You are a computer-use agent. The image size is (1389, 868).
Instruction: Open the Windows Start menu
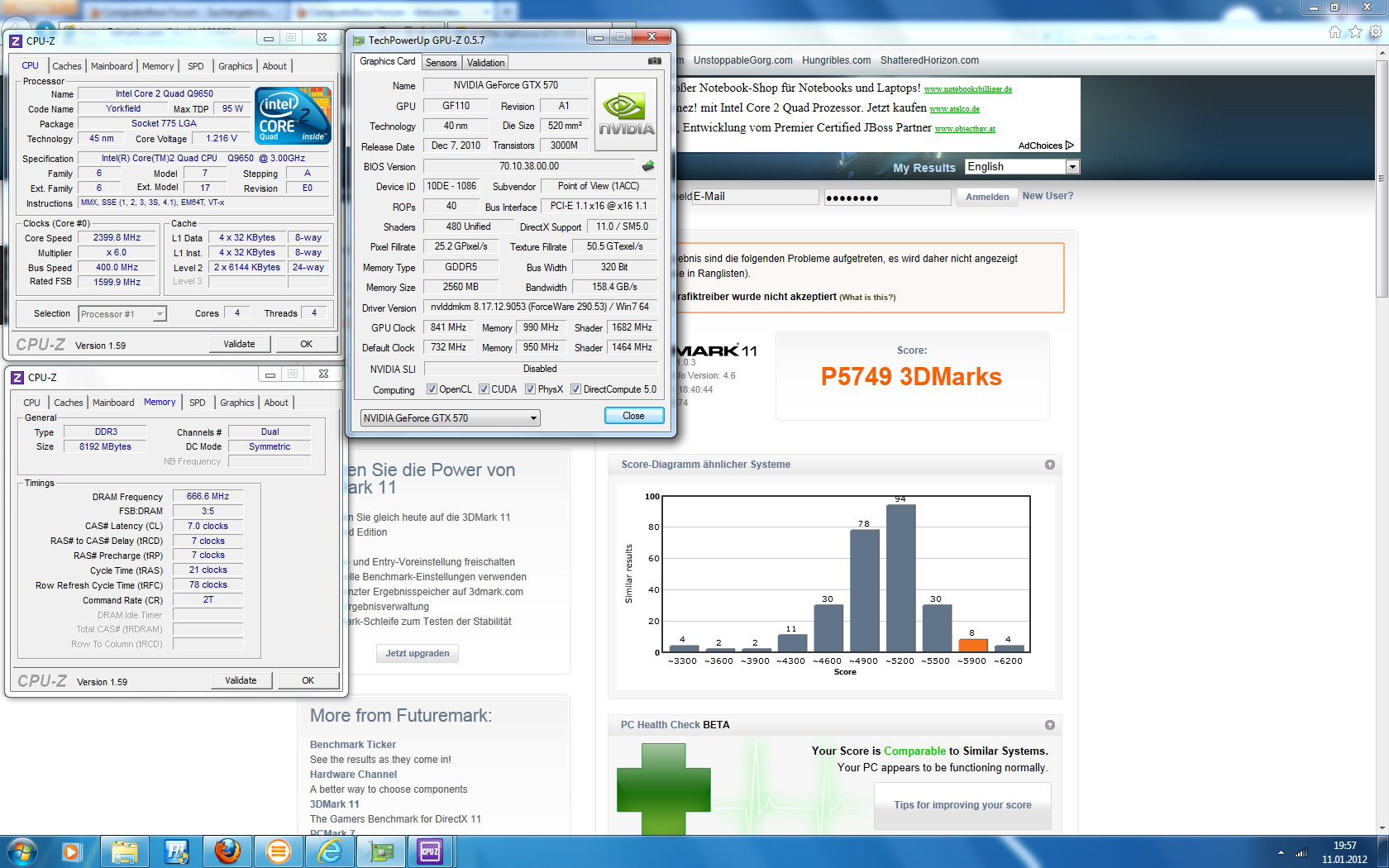click(22, 851)
